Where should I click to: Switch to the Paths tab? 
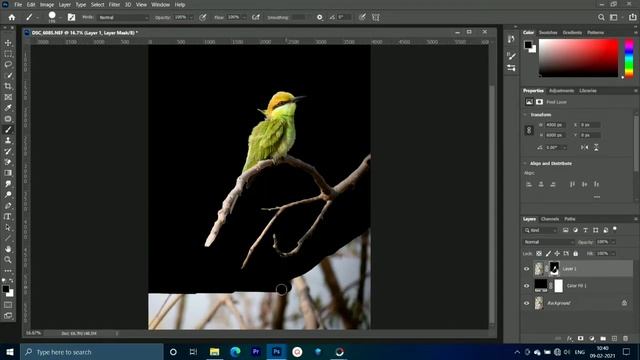[570, 219]
